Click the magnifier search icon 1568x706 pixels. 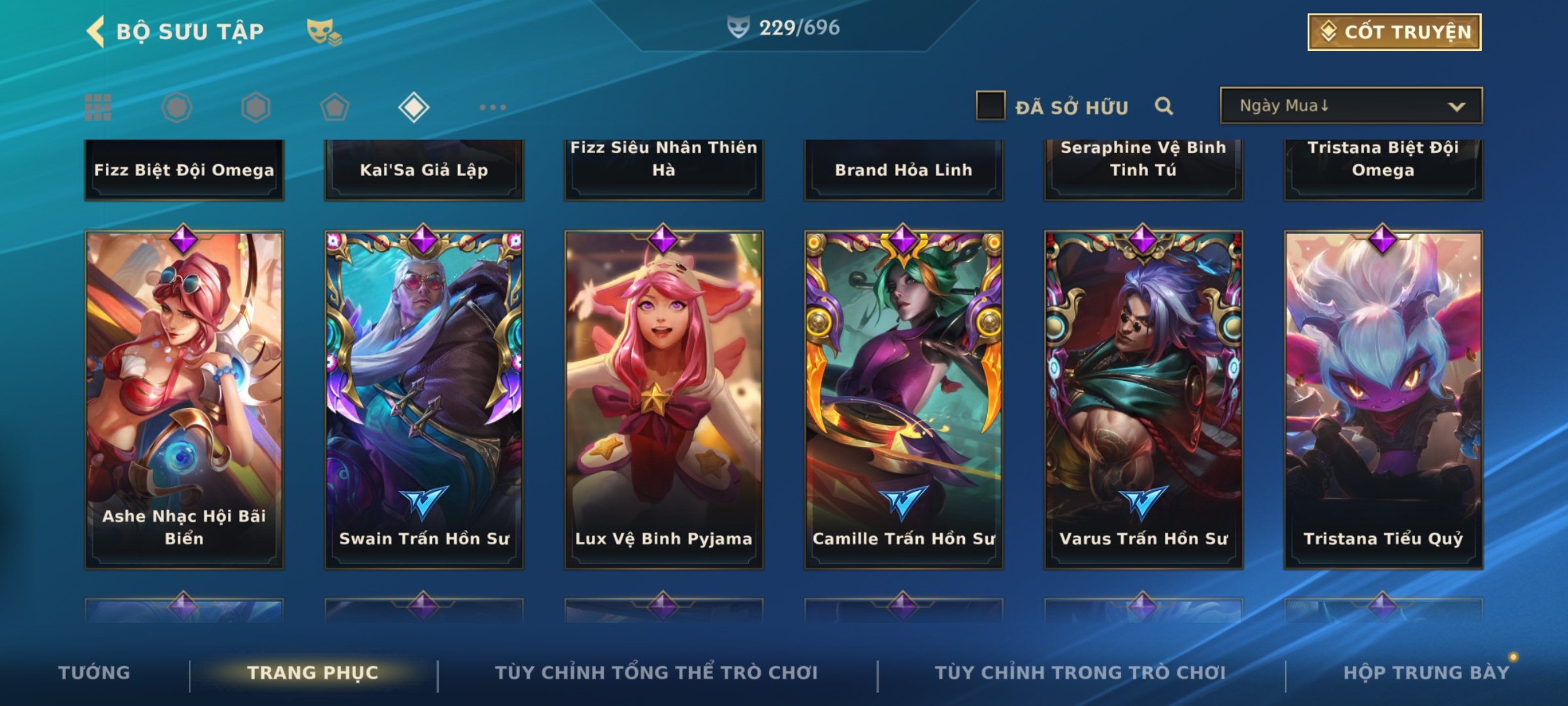1164,106
